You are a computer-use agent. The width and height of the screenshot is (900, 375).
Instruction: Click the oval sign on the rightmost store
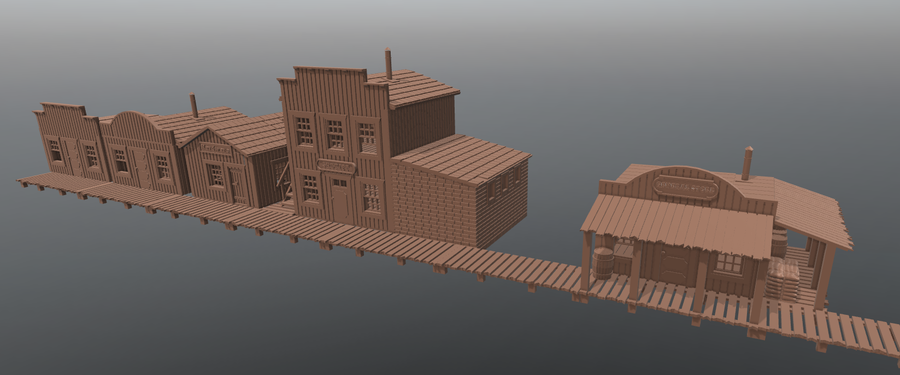point(685,188)
